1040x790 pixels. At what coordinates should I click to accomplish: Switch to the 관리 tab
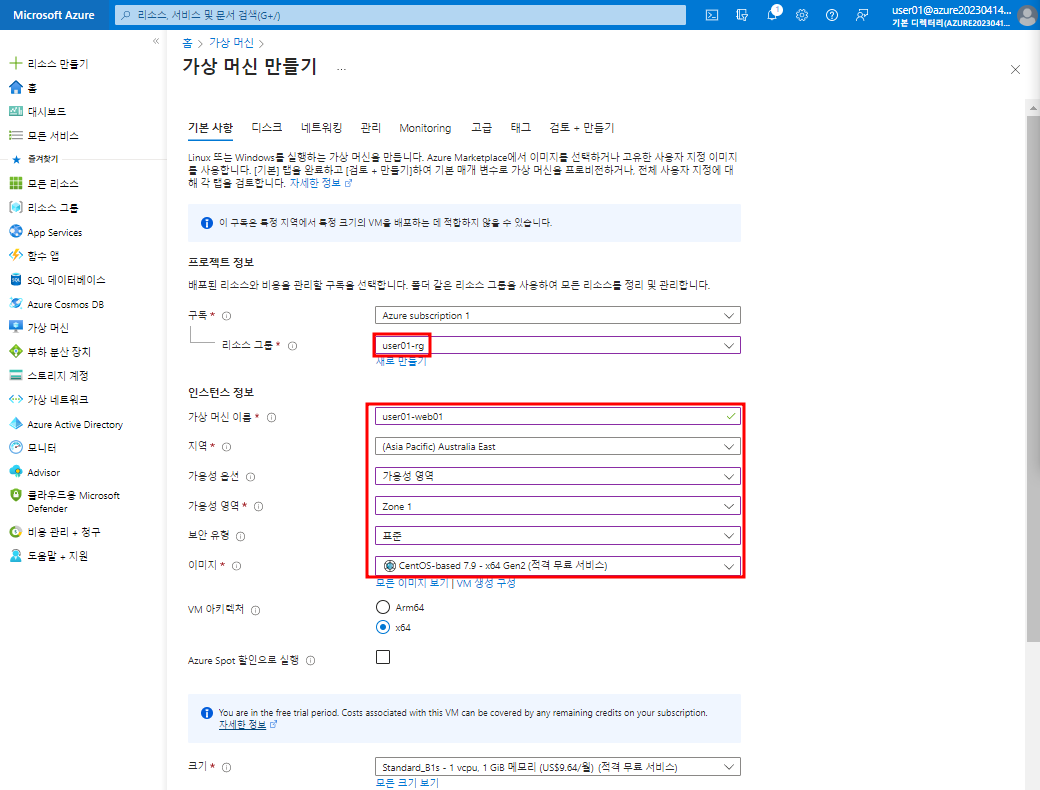point(370,127)
